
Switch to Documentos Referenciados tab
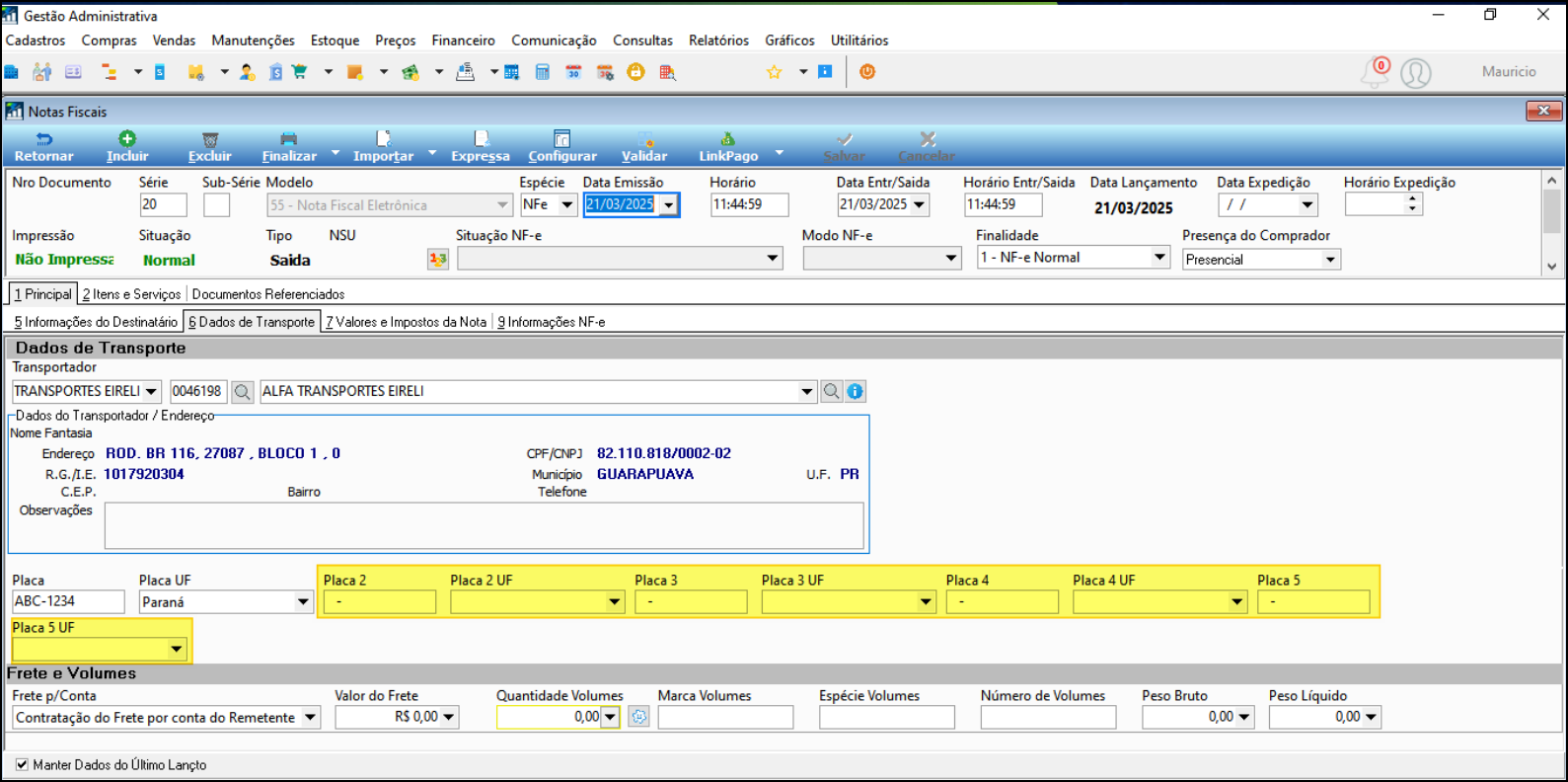point(268,294)
